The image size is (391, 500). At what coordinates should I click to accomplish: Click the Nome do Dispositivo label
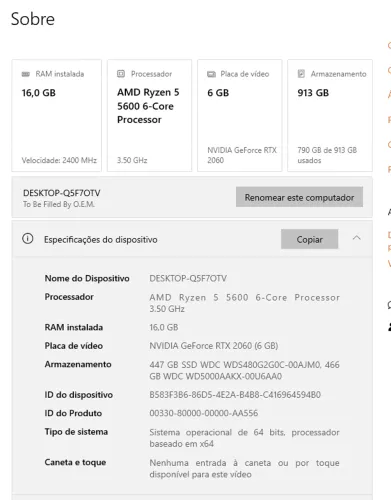[87, 278]
